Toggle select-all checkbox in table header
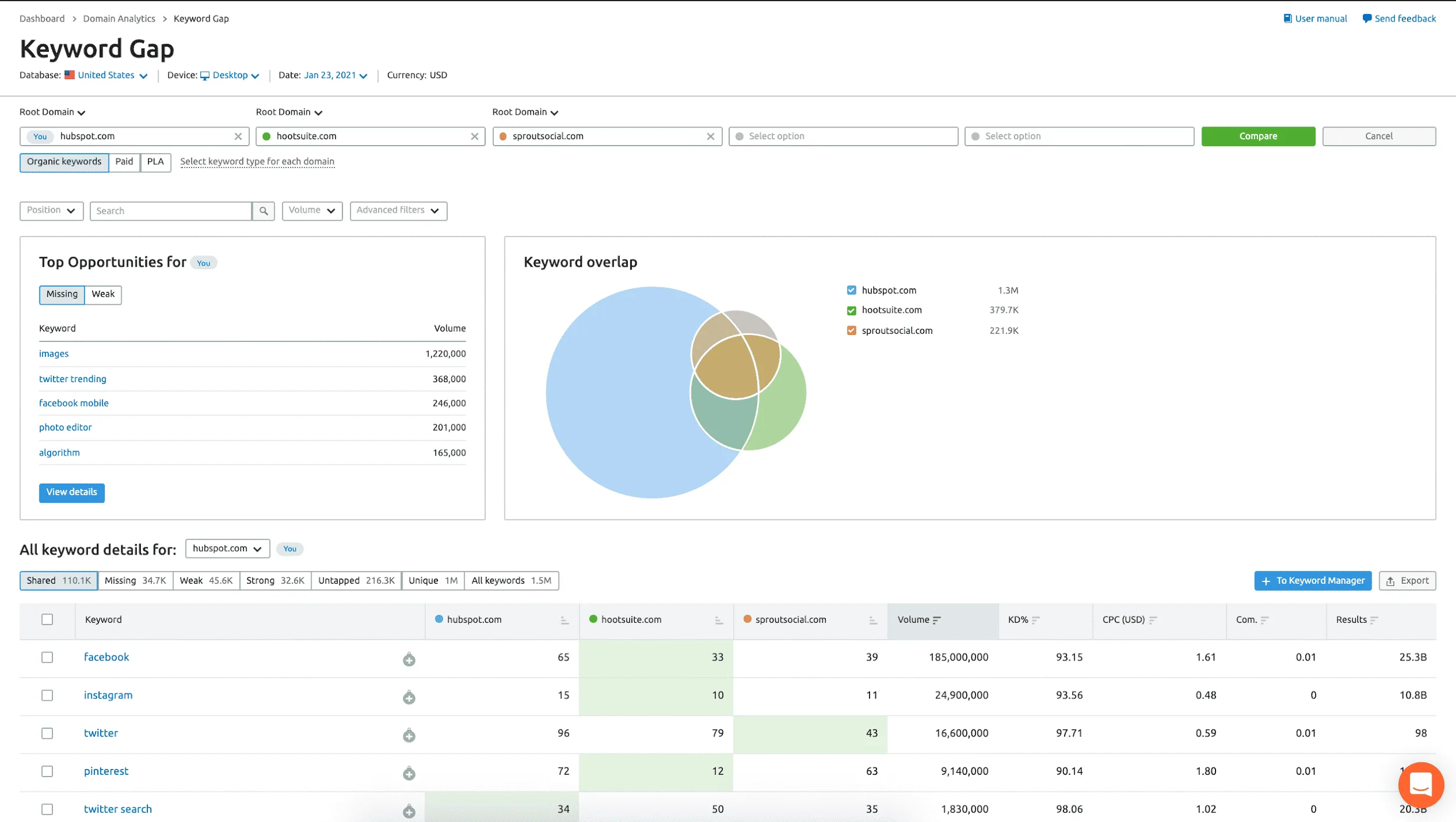The height and width of the screenshot is (822, 1456). tap(47, 620)
